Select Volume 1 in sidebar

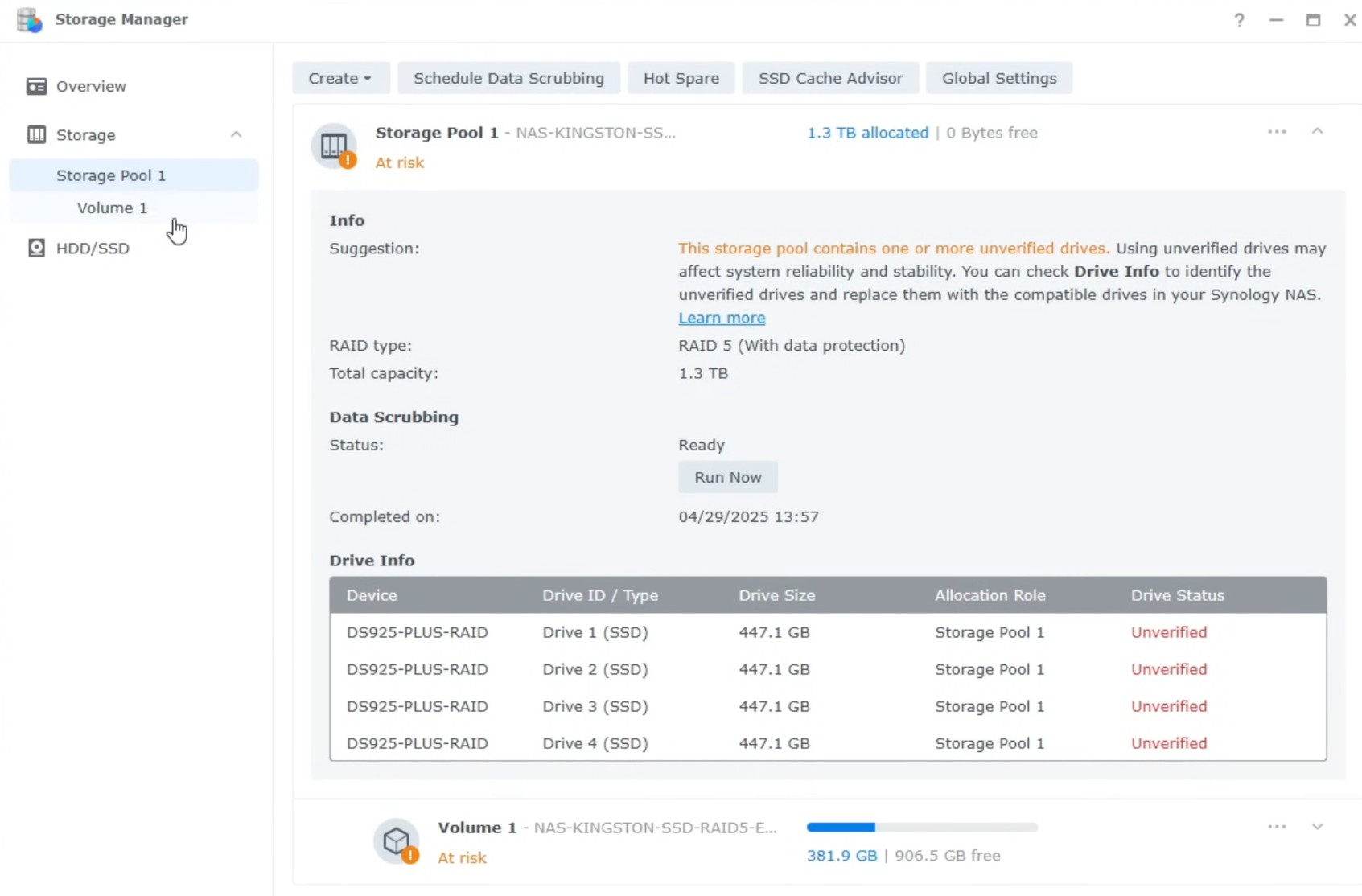click(x=134, y=208)
